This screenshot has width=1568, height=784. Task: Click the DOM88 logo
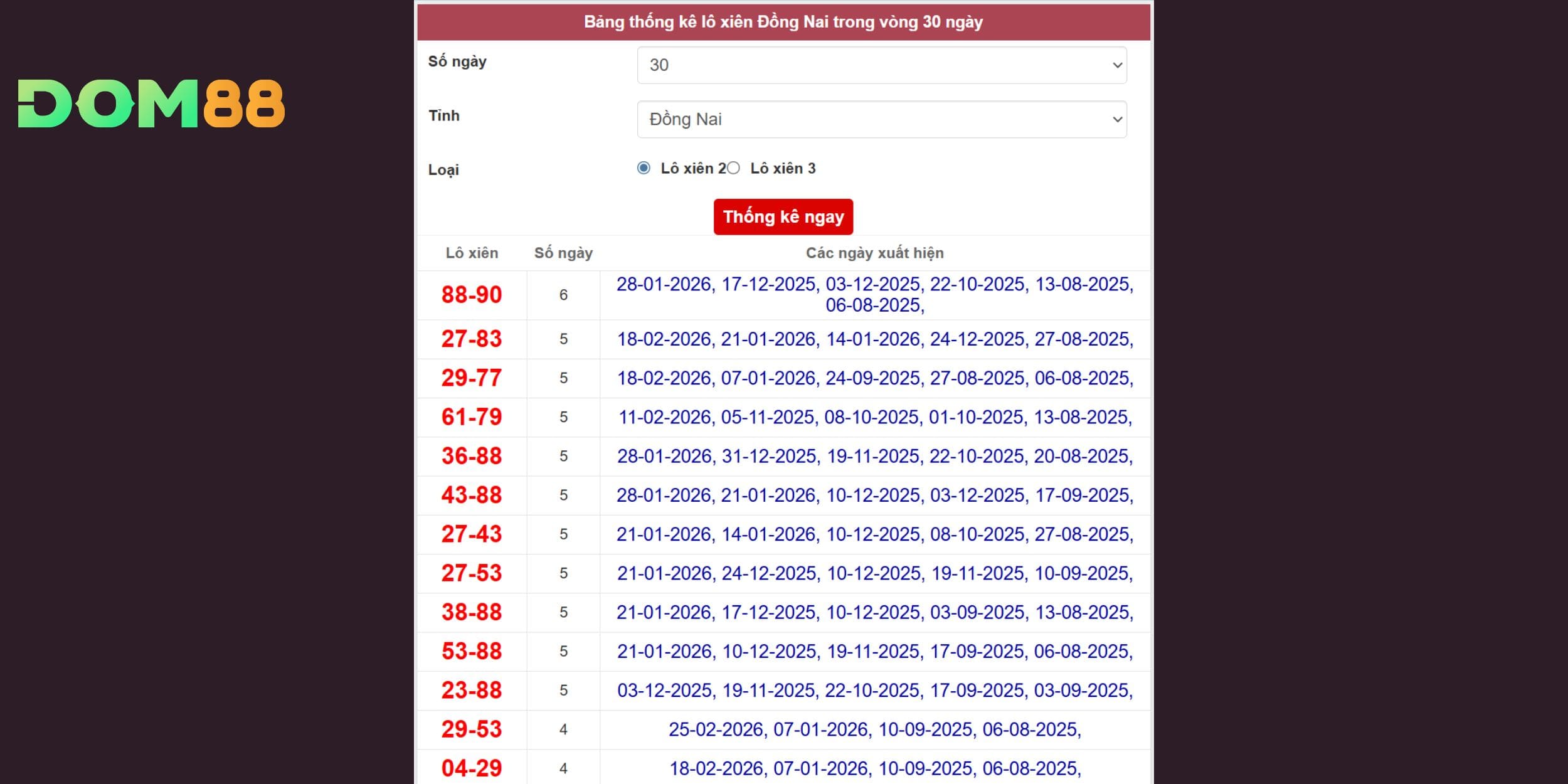[x=151, y=103]
